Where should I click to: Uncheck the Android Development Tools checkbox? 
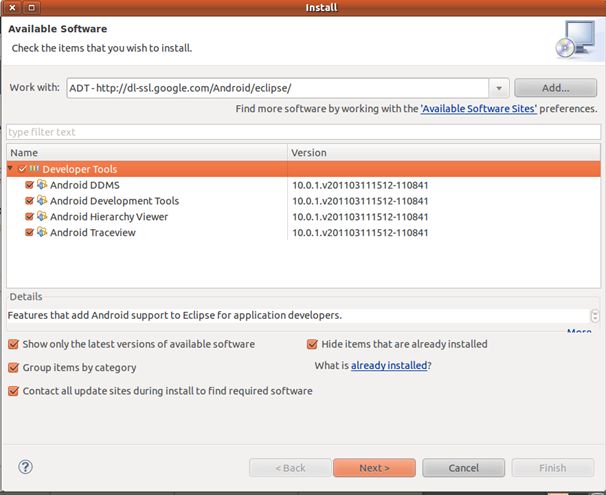click(29, 201)
